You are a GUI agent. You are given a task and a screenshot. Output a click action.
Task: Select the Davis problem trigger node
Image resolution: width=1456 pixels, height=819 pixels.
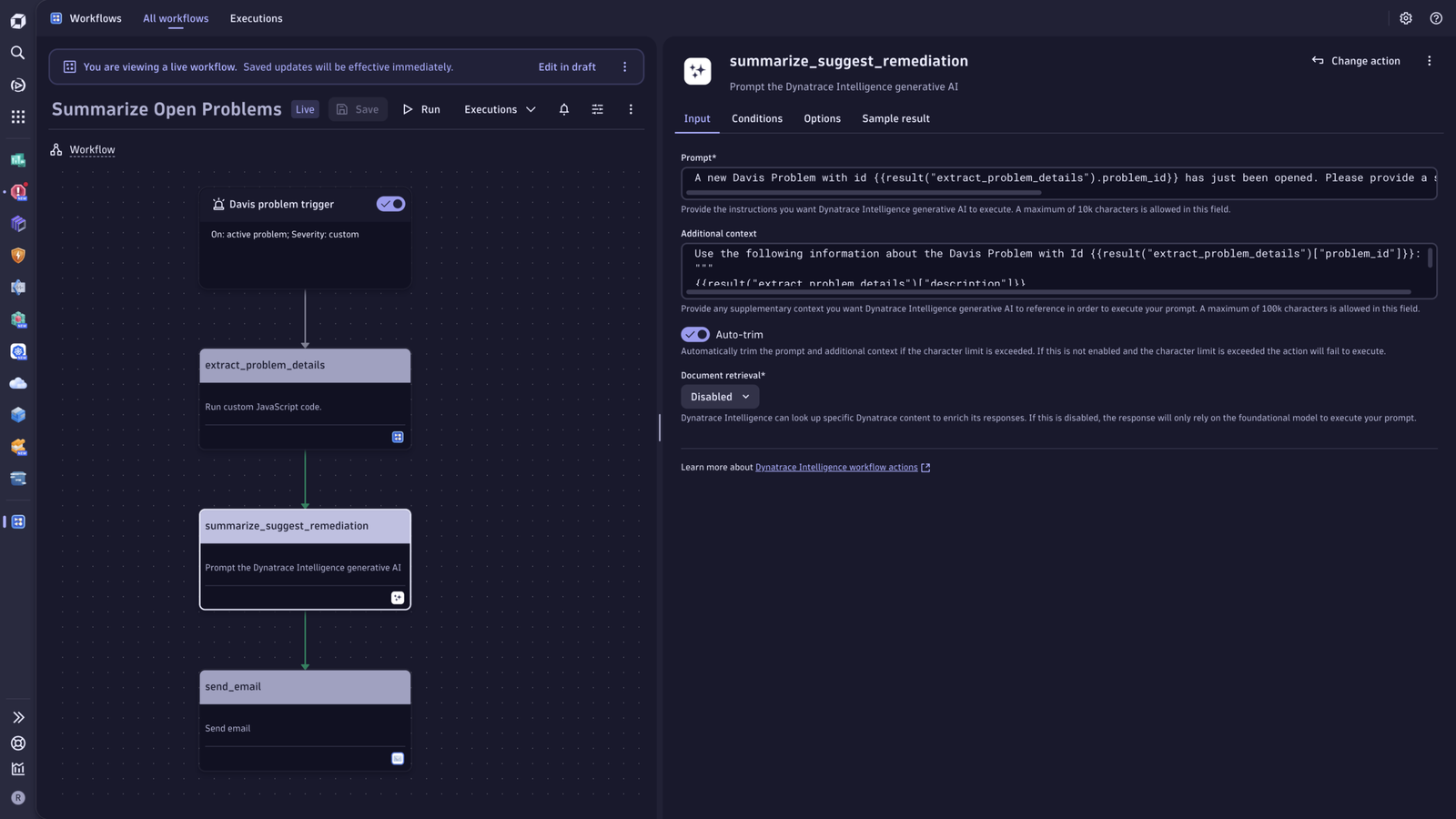pyautogui.click(x=305, y=238)
